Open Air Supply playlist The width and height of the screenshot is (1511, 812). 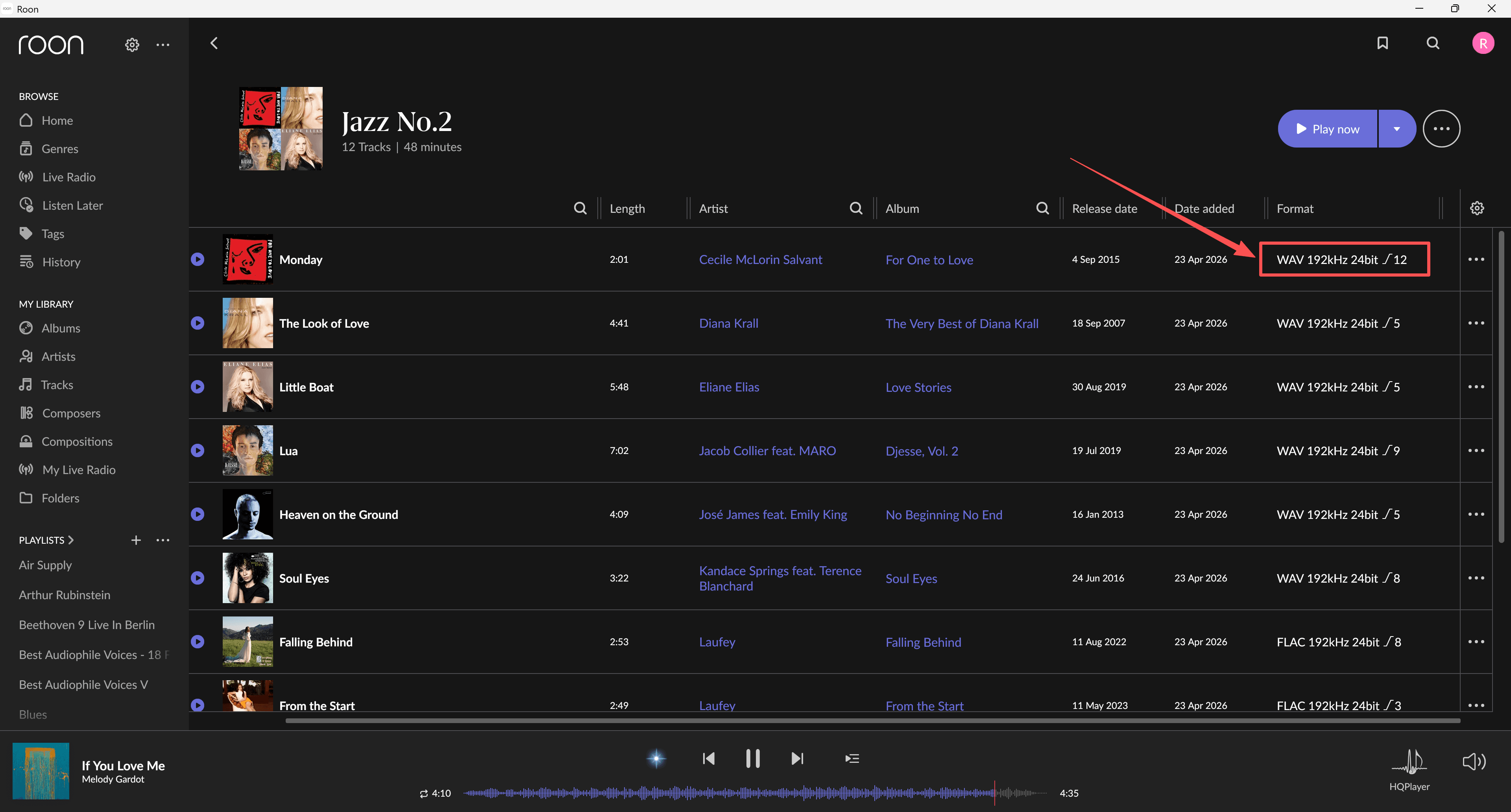(45, 565)
